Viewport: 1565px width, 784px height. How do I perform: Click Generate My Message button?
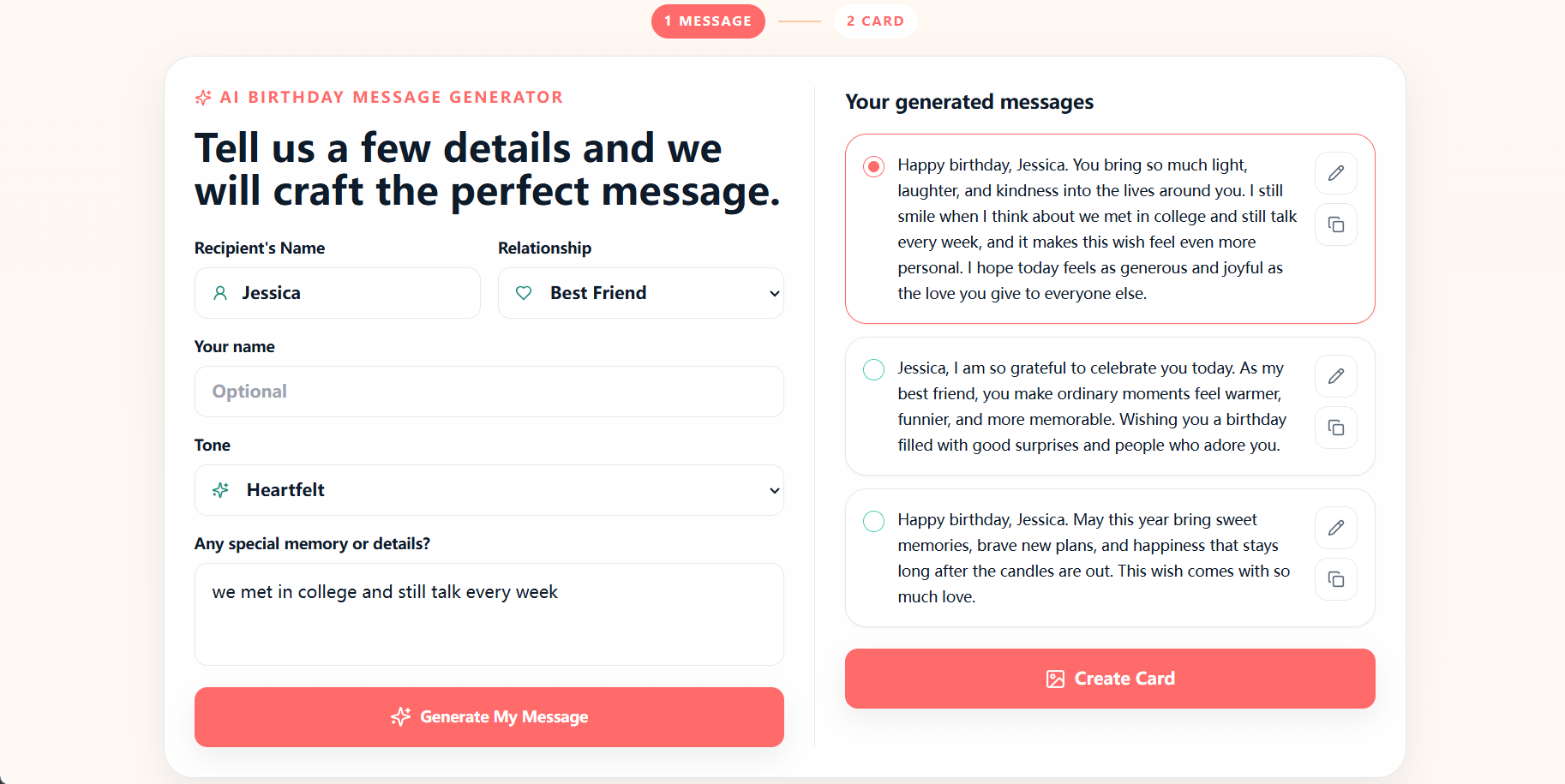(x=489, y=717)
